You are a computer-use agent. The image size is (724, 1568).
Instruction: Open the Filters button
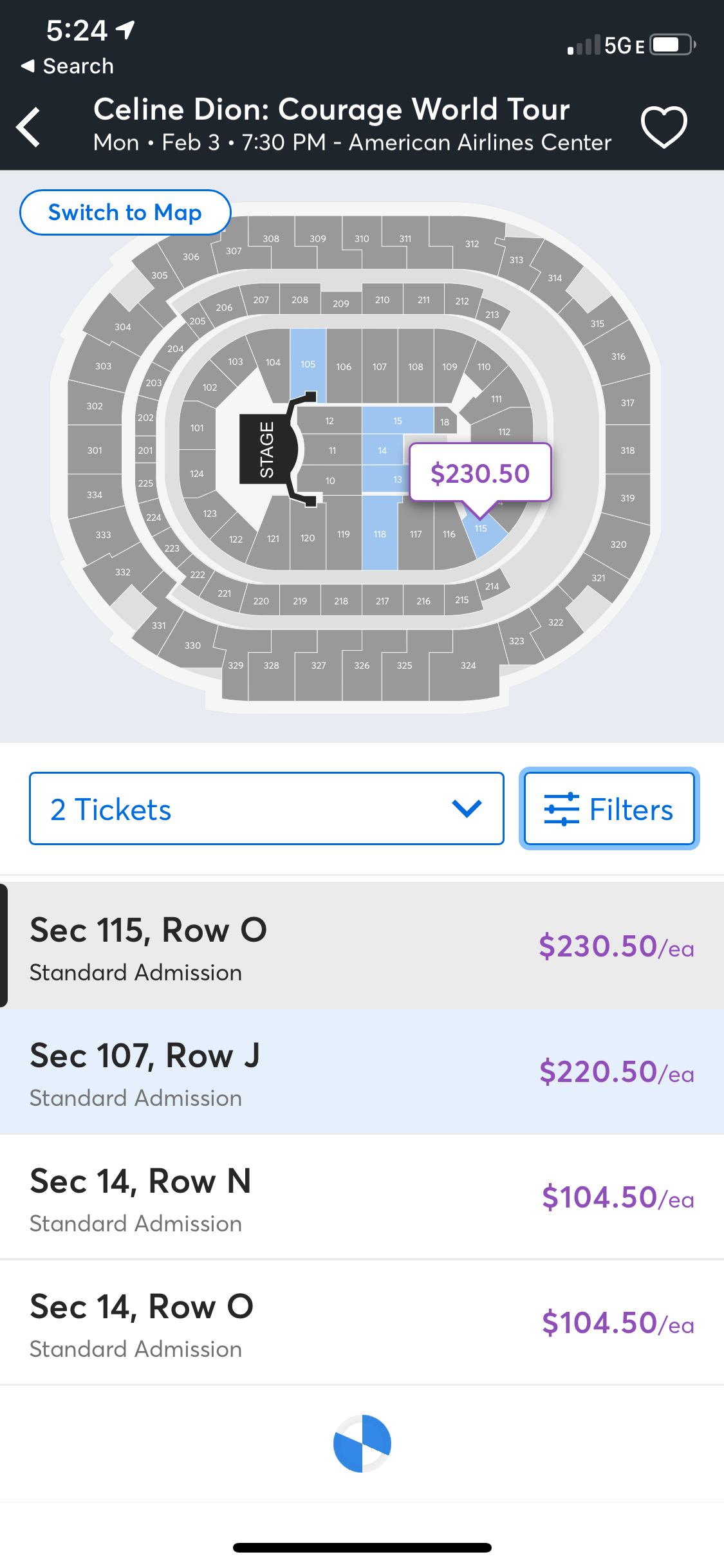(609, 808)
